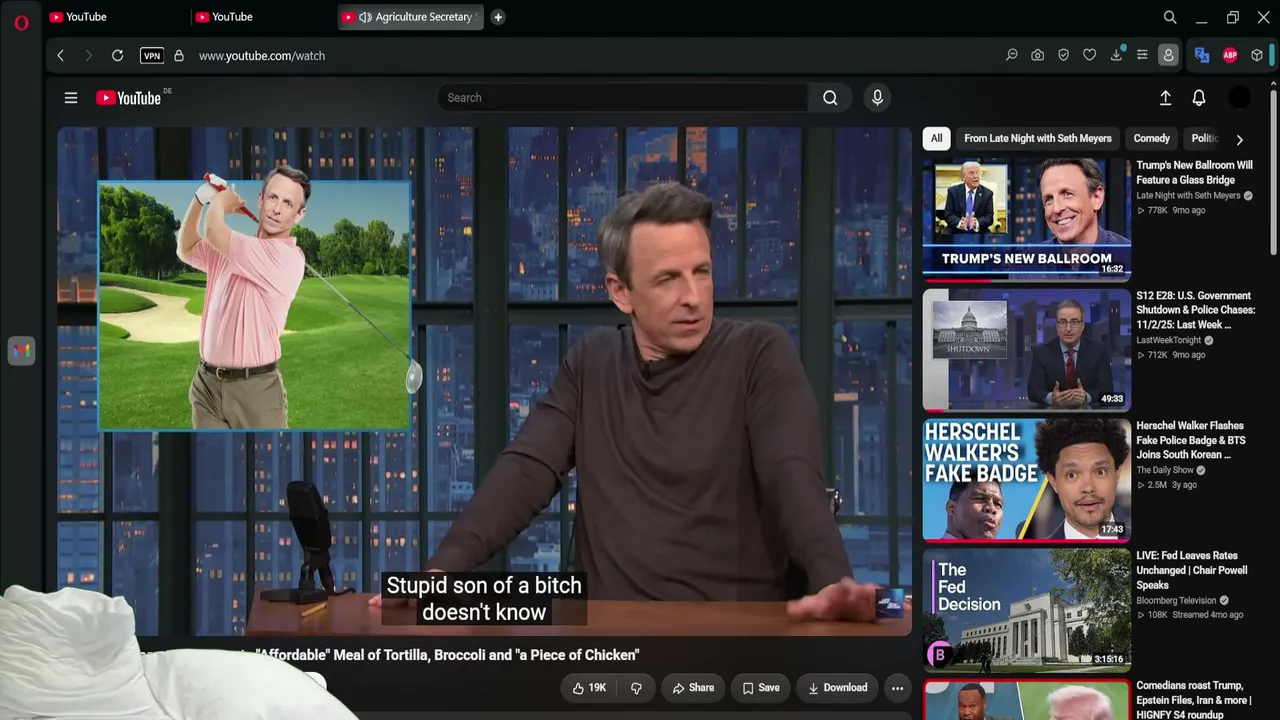Image resolution: width=1280 pixels, height=720 pixels.
Task: Open YouTube notifications bell
Action: pos(1199,98)
